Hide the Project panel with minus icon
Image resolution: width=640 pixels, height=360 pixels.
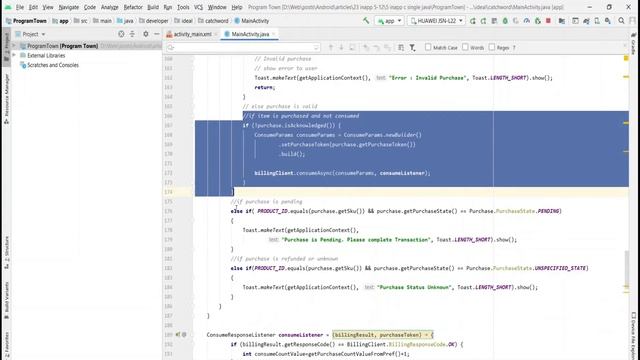[x=157, y=34]
